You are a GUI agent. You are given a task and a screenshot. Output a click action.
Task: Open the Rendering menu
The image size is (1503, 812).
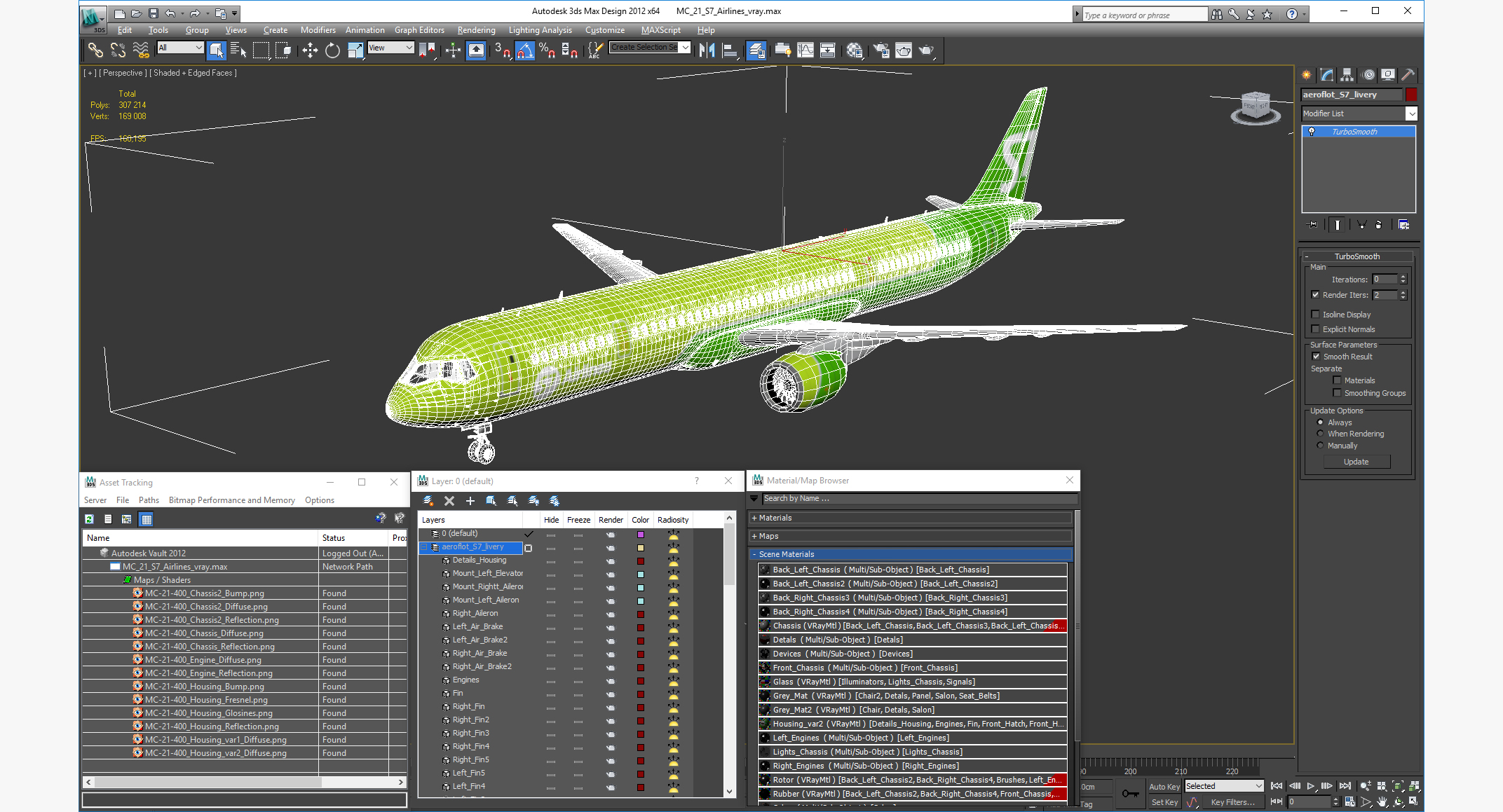476,30
